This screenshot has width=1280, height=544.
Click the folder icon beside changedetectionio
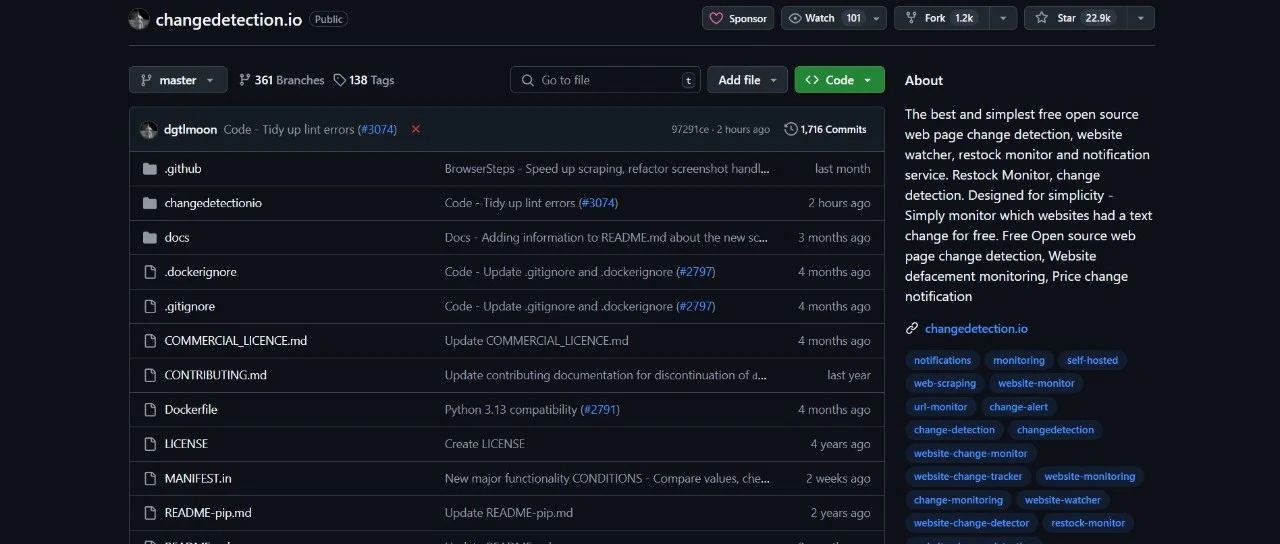tap(149, 203)
